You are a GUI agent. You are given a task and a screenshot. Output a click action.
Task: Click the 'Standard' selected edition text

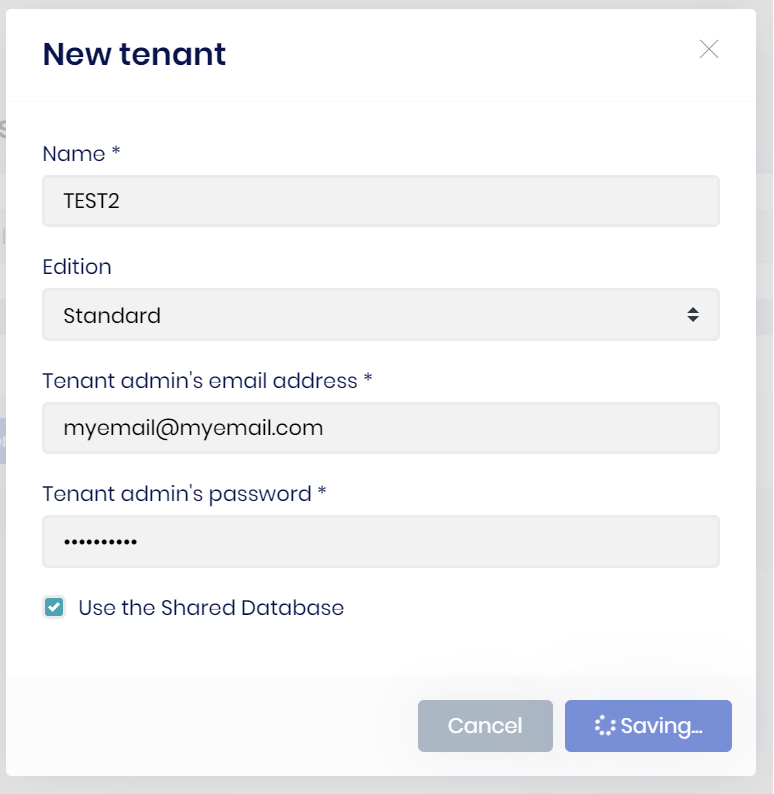[112, 316]
